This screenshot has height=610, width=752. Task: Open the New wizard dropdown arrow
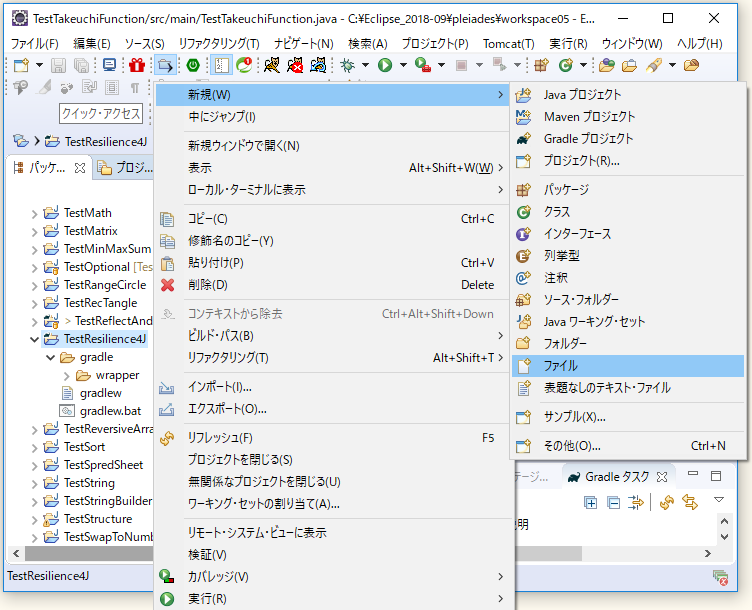click(x=39, y=65)
